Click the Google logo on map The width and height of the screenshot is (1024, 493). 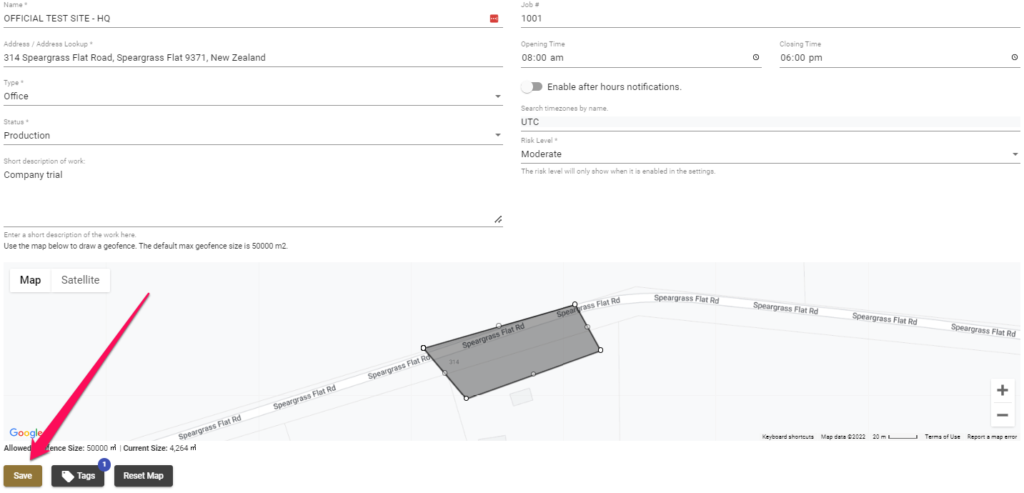(25, 433)
